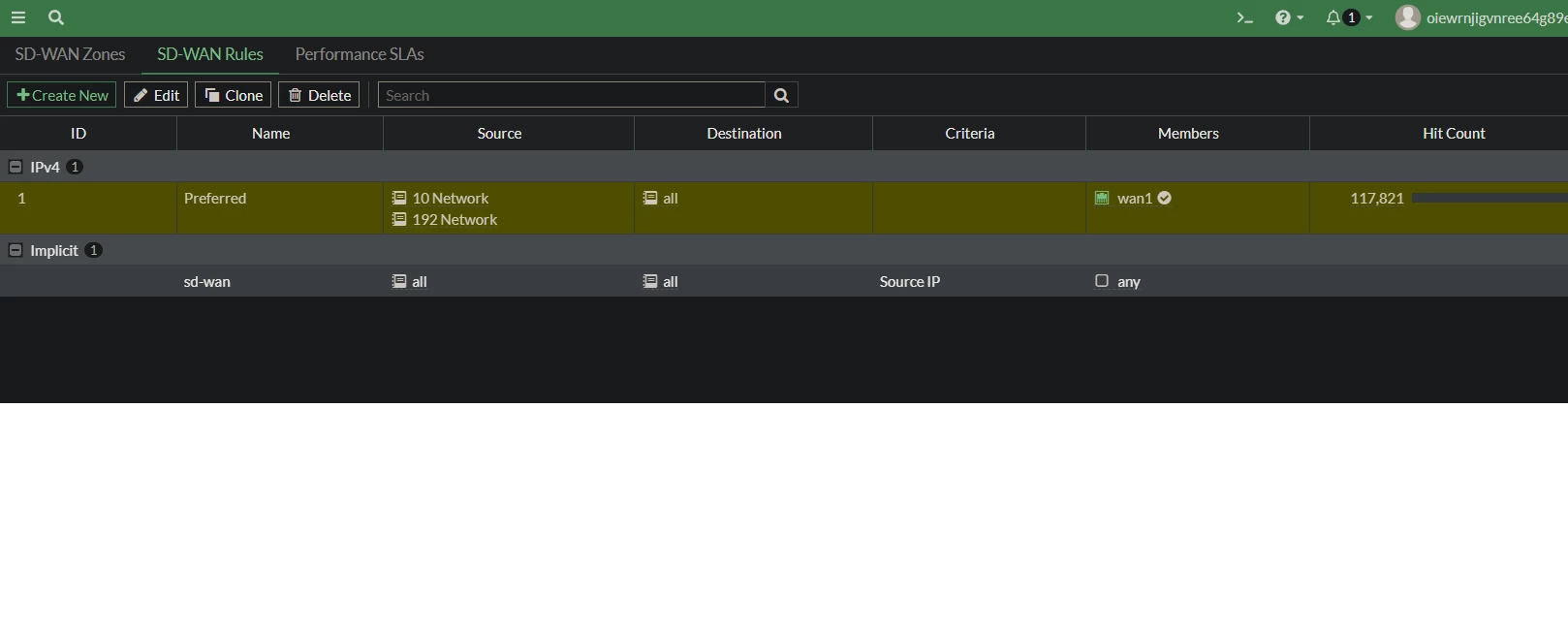The width and height of the screenshot is (1568, 628).
Task: Click the Hit Count column header
Action: 1454,134
